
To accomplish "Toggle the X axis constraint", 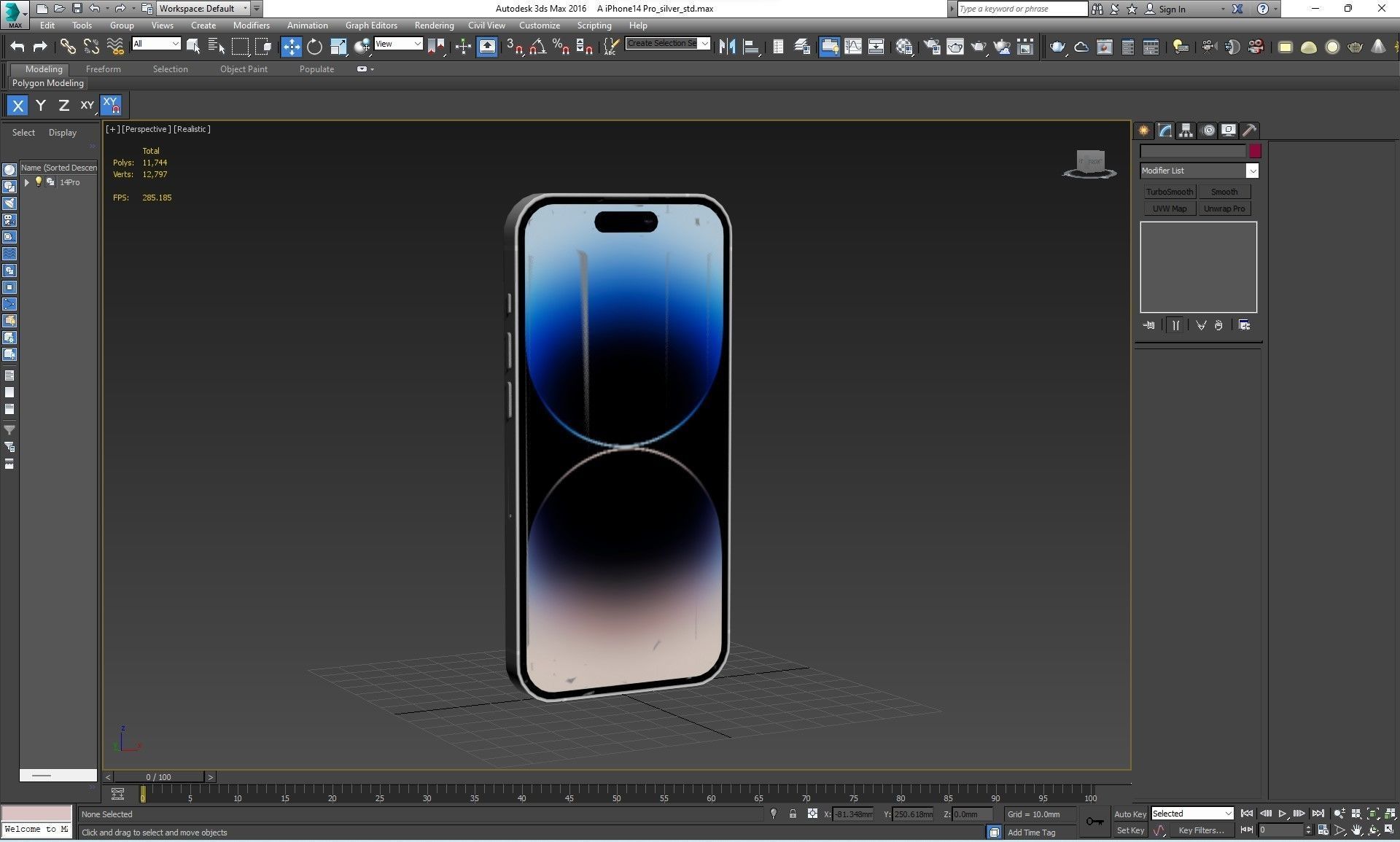I will [18, 106].
